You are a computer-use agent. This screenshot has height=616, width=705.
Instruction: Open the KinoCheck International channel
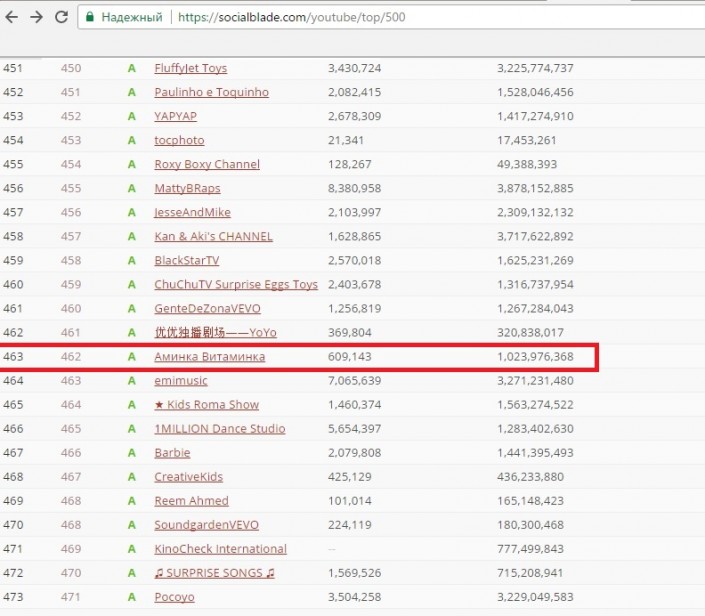tap(220, 548)
